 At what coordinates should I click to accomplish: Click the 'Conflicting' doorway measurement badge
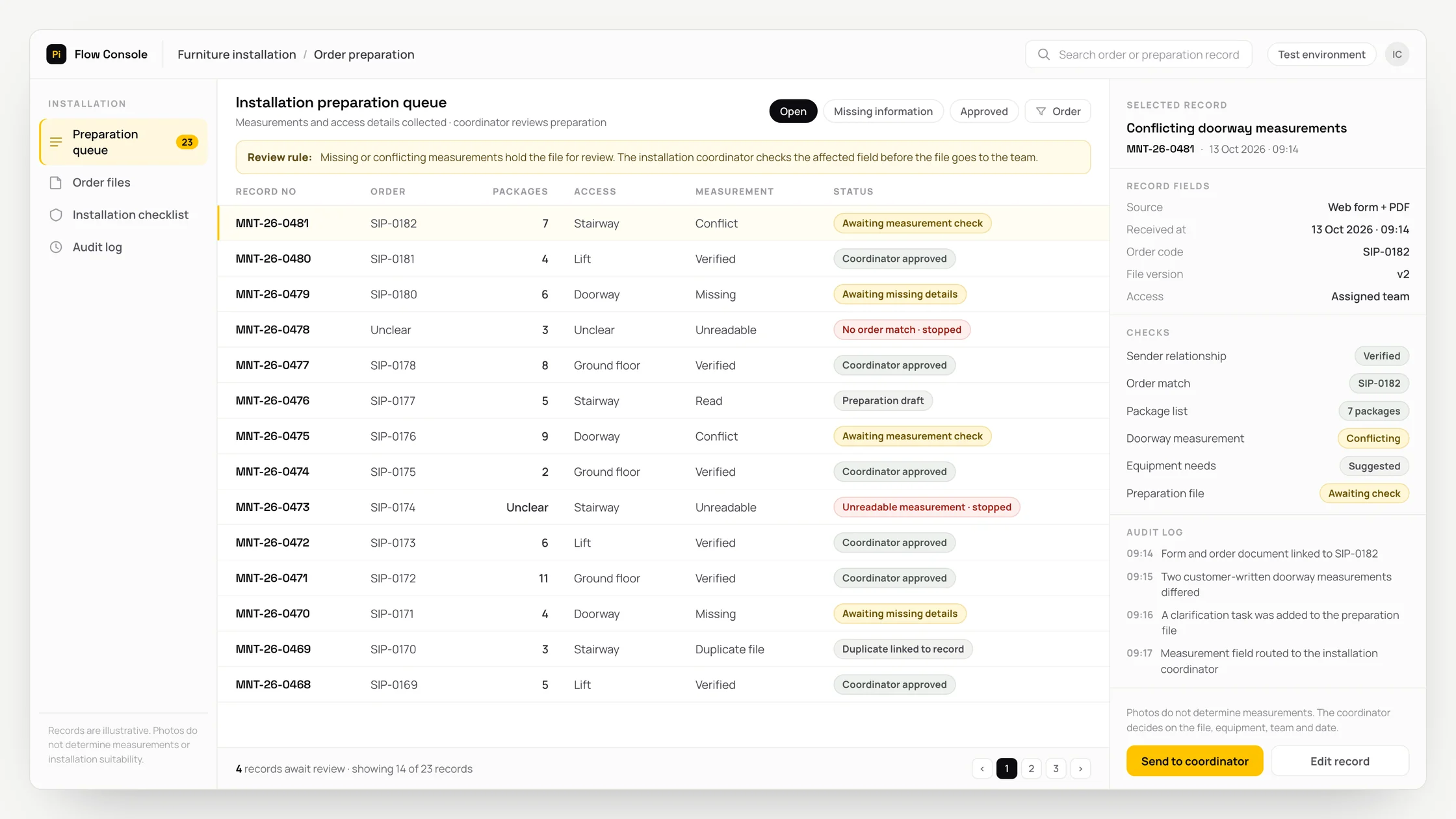[1373, 439]
